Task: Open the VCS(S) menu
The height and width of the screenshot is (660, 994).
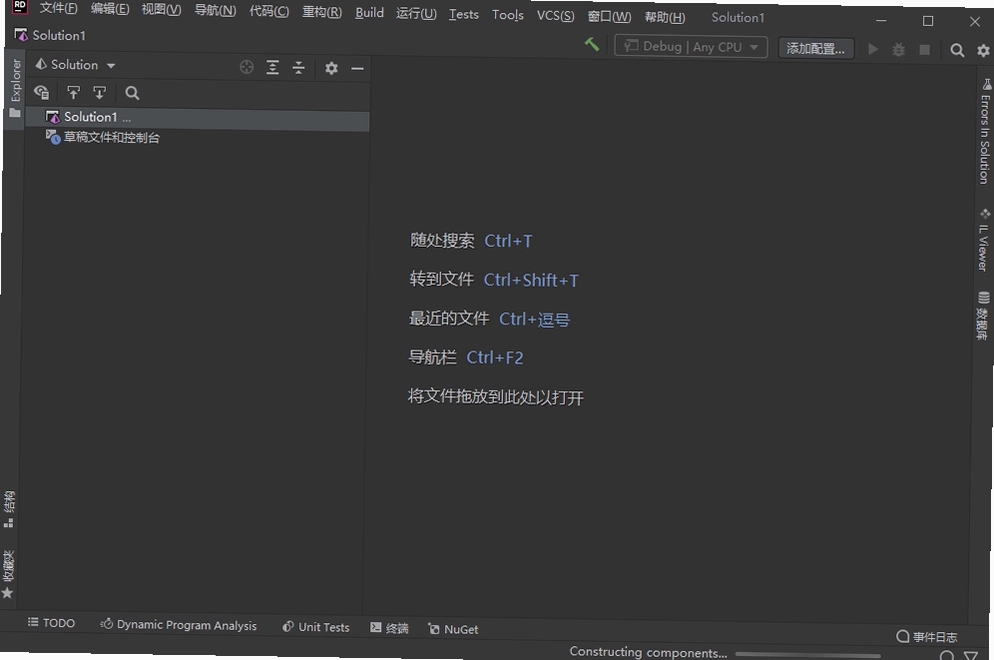Action: (555, 15)
